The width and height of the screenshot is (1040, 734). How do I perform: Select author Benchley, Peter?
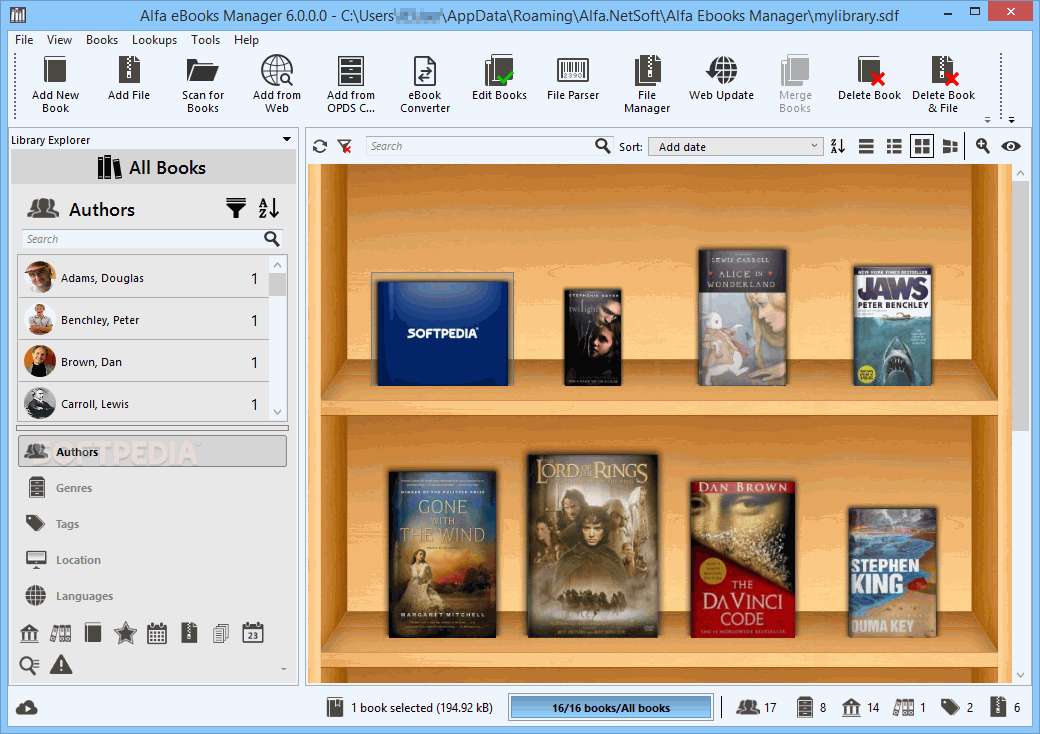point(143,320)
